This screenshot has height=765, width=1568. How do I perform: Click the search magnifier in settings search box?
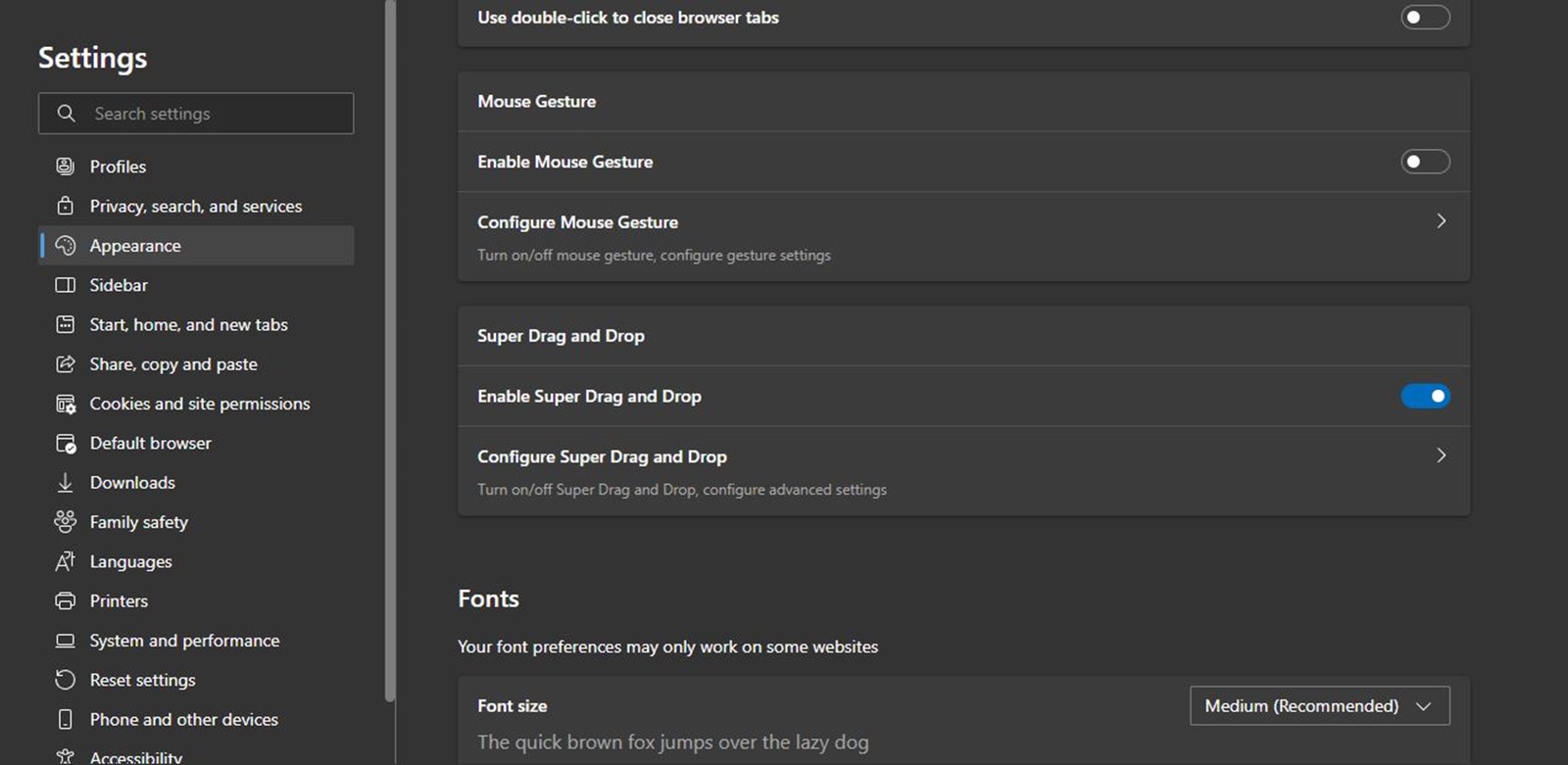pyautogui.click(x=66, y=114)
